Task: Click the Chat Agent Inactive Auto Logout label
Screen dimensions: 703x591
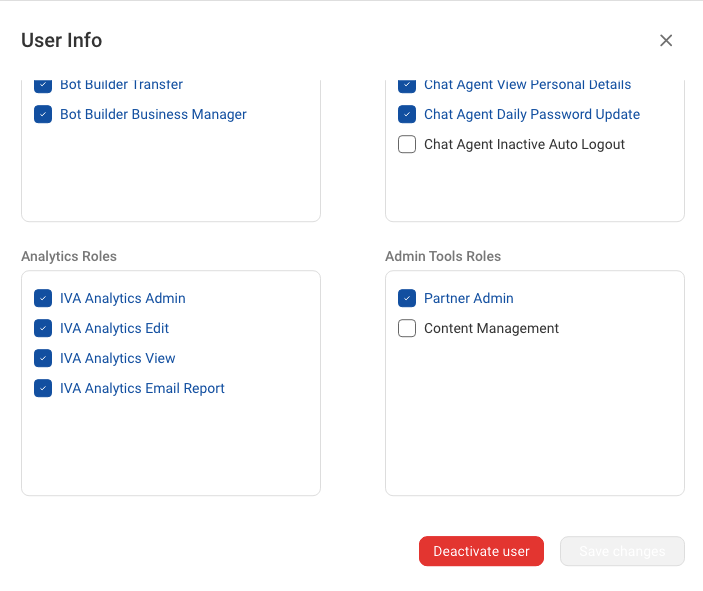Action: pos(524,145)
